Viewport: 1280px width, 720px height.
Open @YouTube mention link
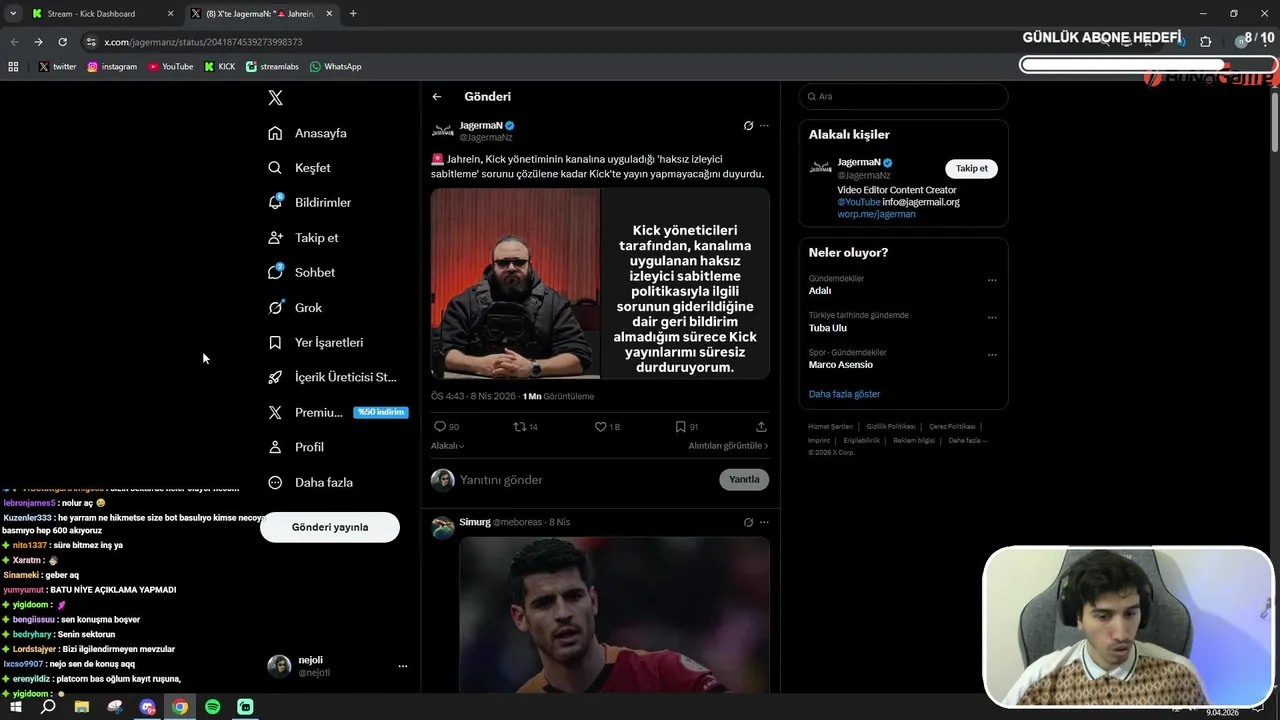pyautogui.click(x=859, y=202)
